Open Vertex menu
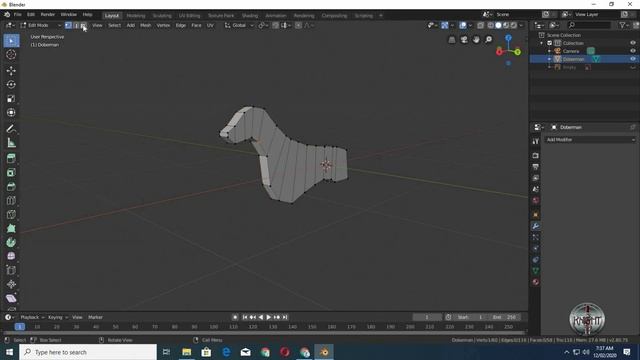 coord(163,25)
